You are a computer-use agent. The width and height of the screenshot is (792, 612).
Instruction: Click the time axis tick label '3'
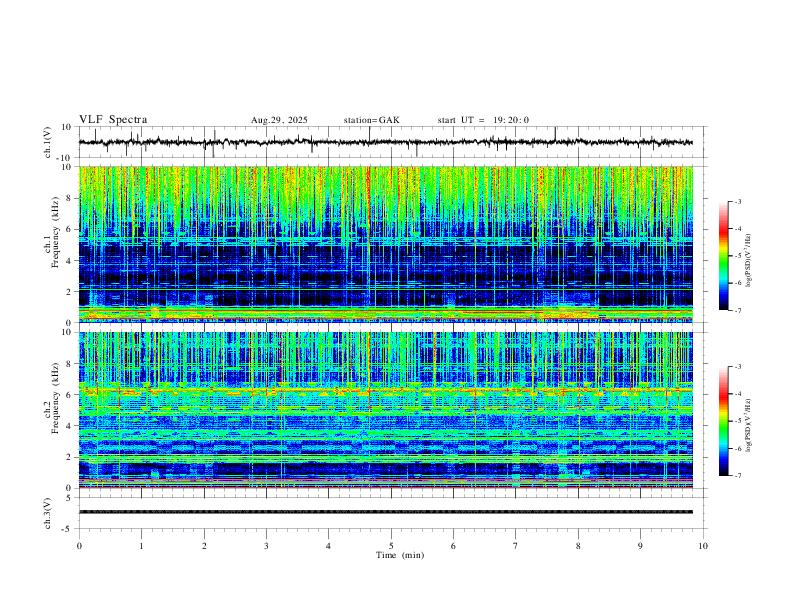coord(266,546)
